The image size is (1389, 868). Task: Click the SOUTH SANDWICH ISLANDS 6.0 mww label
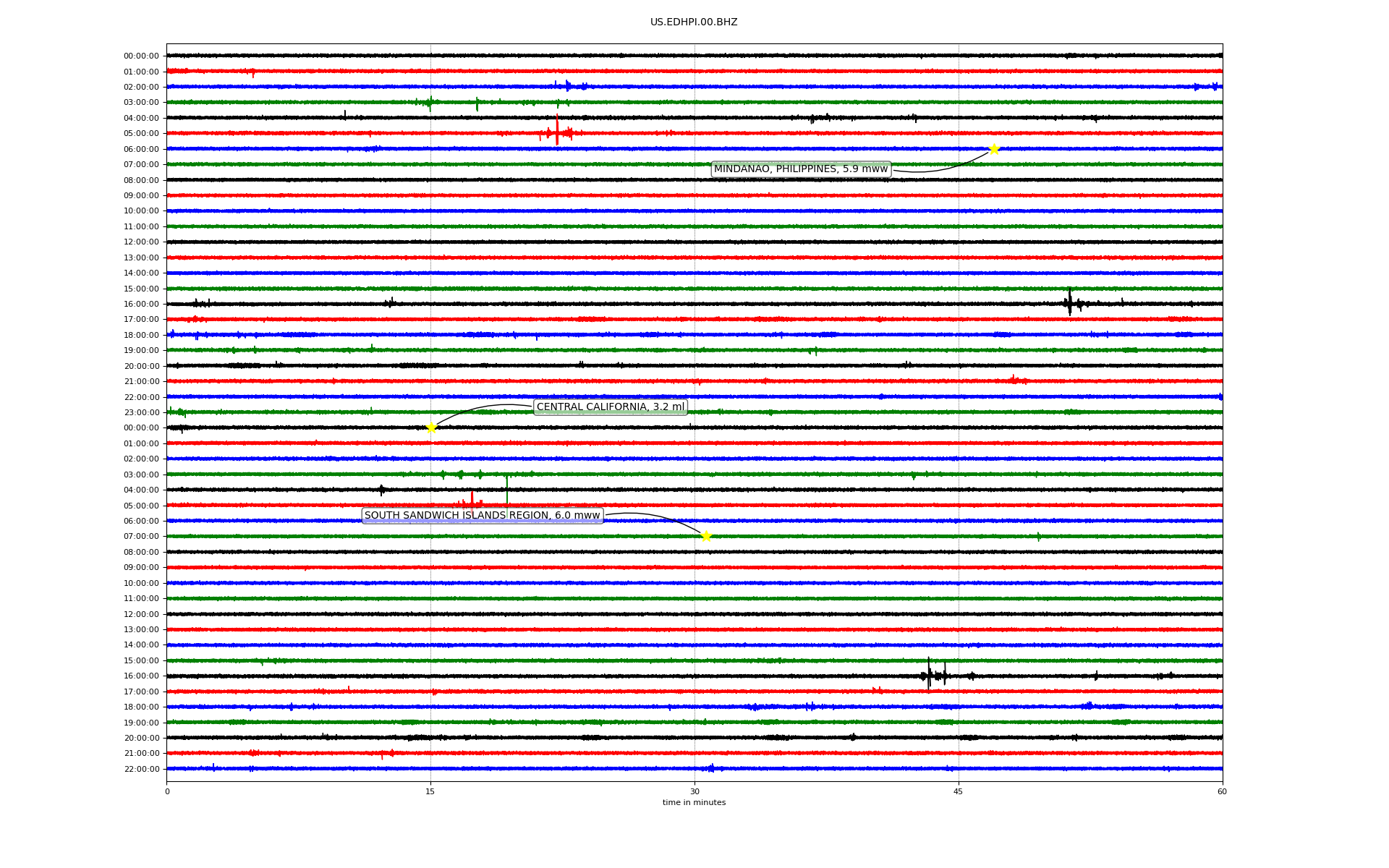[482, 516]
